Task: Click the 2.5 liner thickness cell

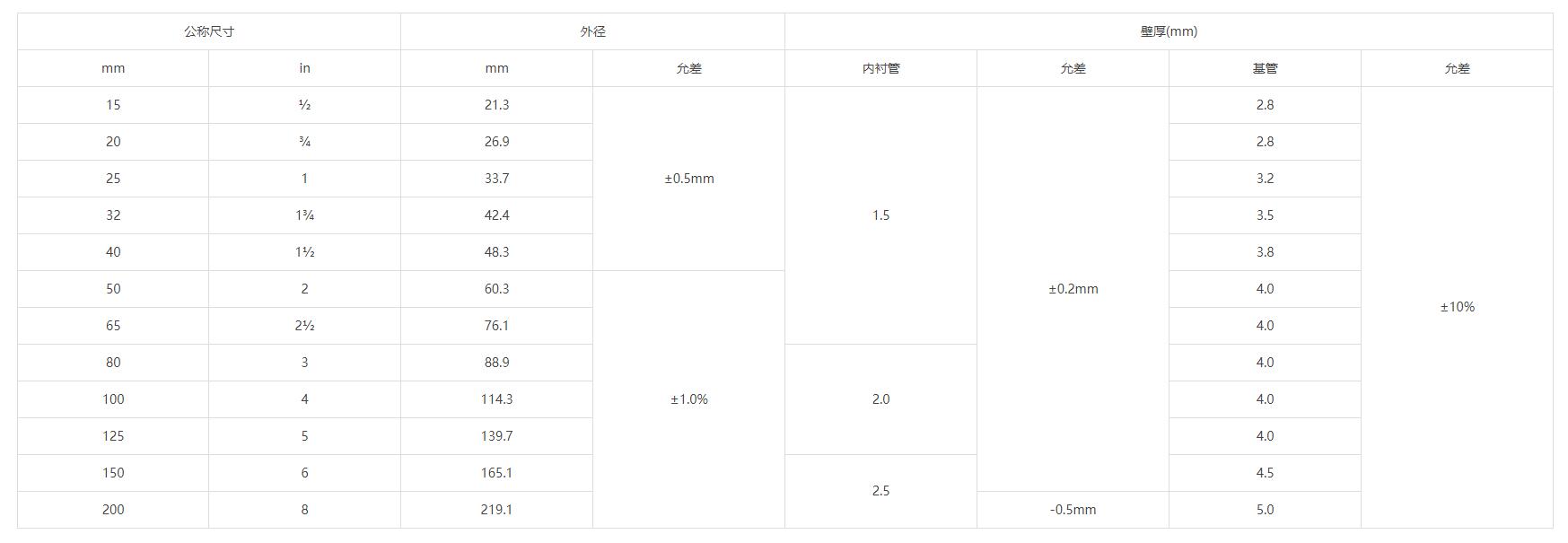Action: (880, 491)
